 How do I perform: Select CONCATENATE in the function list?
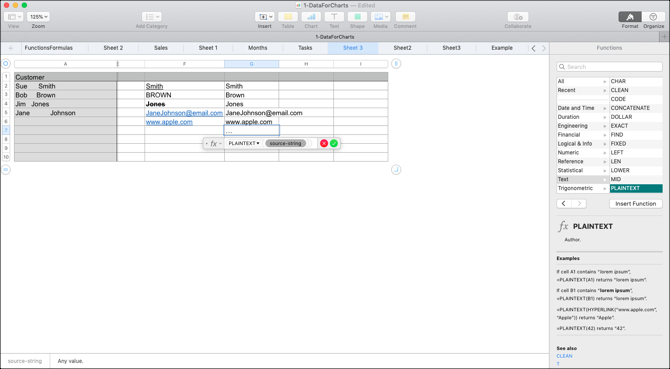(x=636, y=108)
